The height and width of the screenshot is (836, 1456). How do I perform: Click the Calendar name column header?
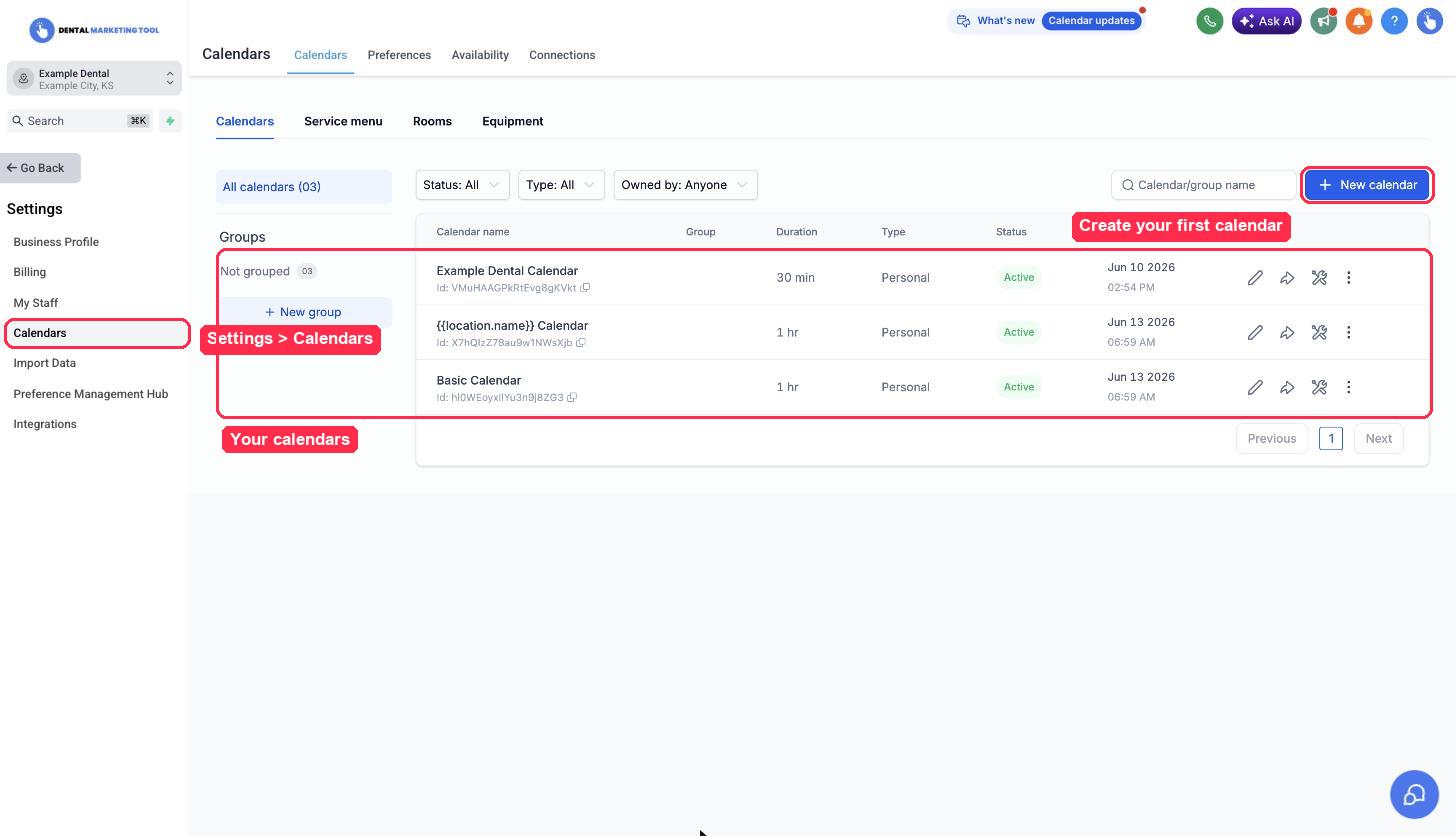pos(473,232)
